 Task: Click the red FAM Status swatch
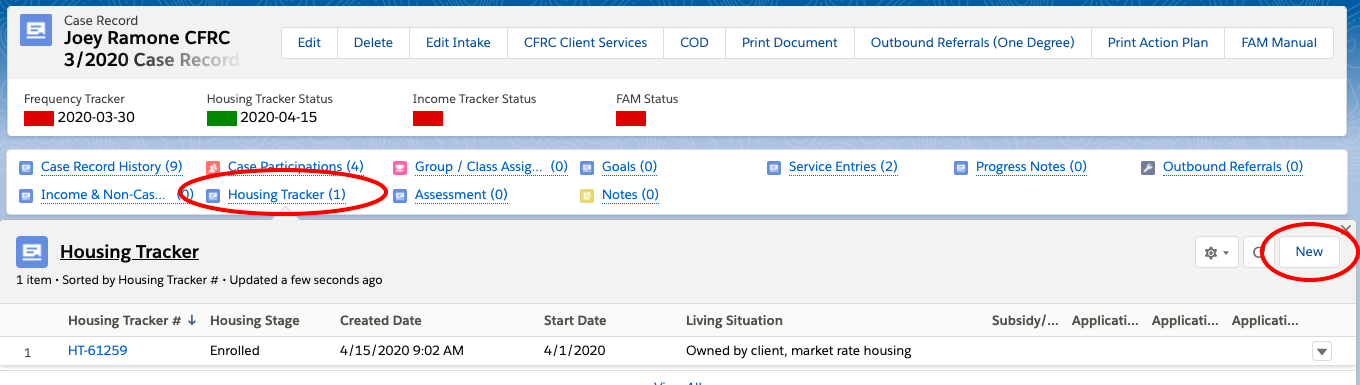coord(631,118)
